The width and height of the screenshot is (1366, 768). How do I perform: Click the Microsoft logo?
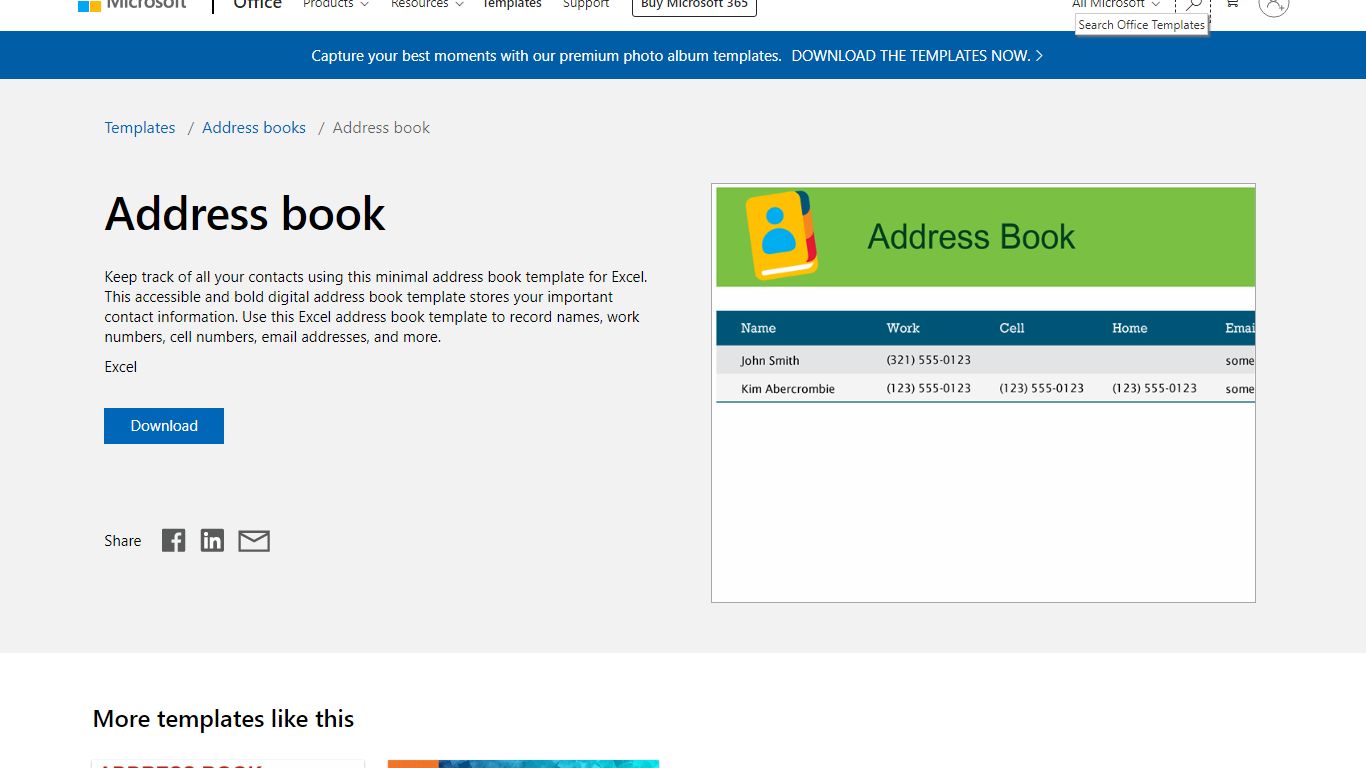[132, 4]
